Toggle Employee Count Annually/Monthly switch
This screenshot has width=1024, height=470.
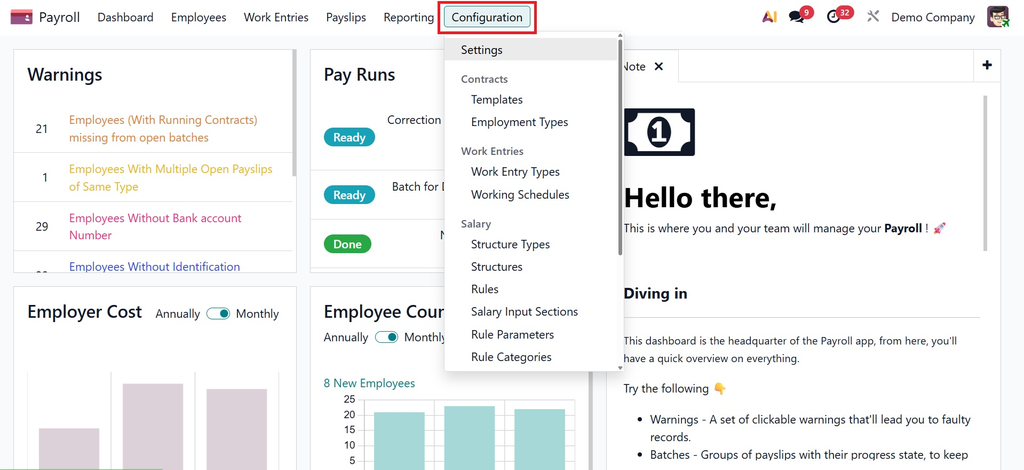(x=387, y=337)
